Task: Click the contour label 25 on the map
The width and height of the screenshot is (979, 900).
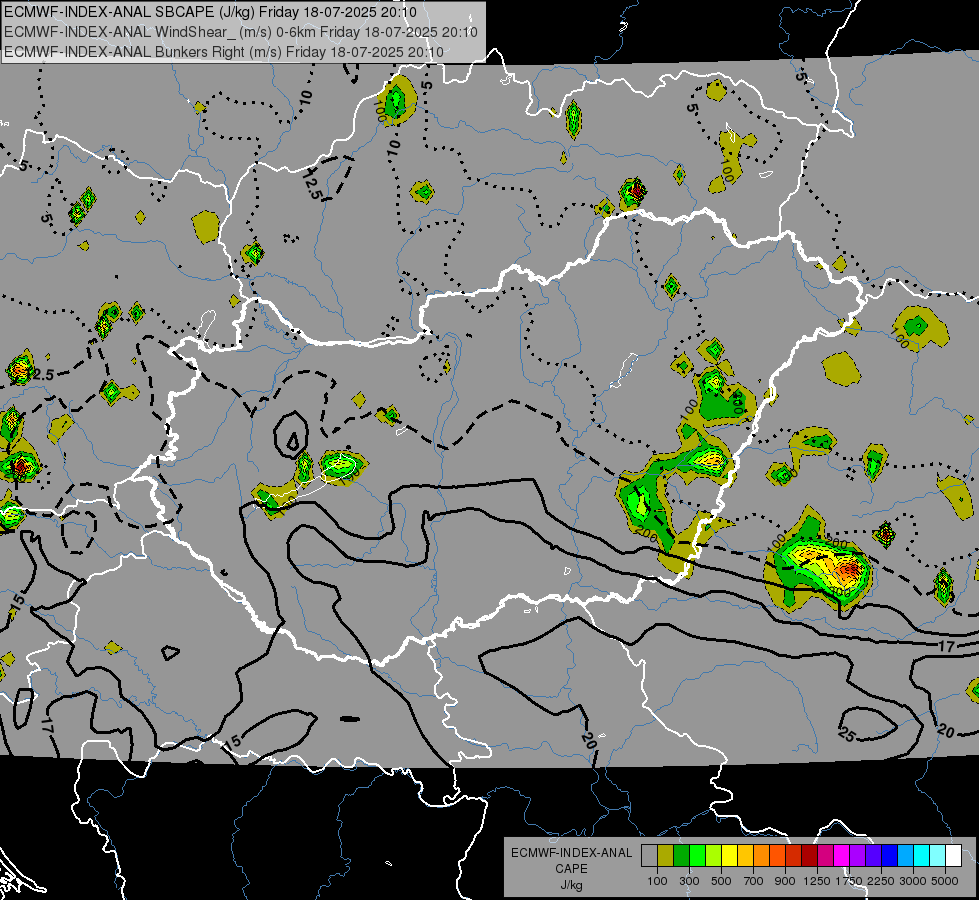Action: (x=847, y=735)
